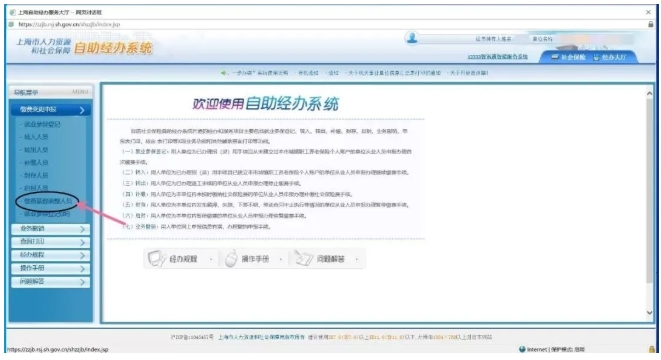
Task: Expand the 业务撤销 sidebar section
Action: 50,229
